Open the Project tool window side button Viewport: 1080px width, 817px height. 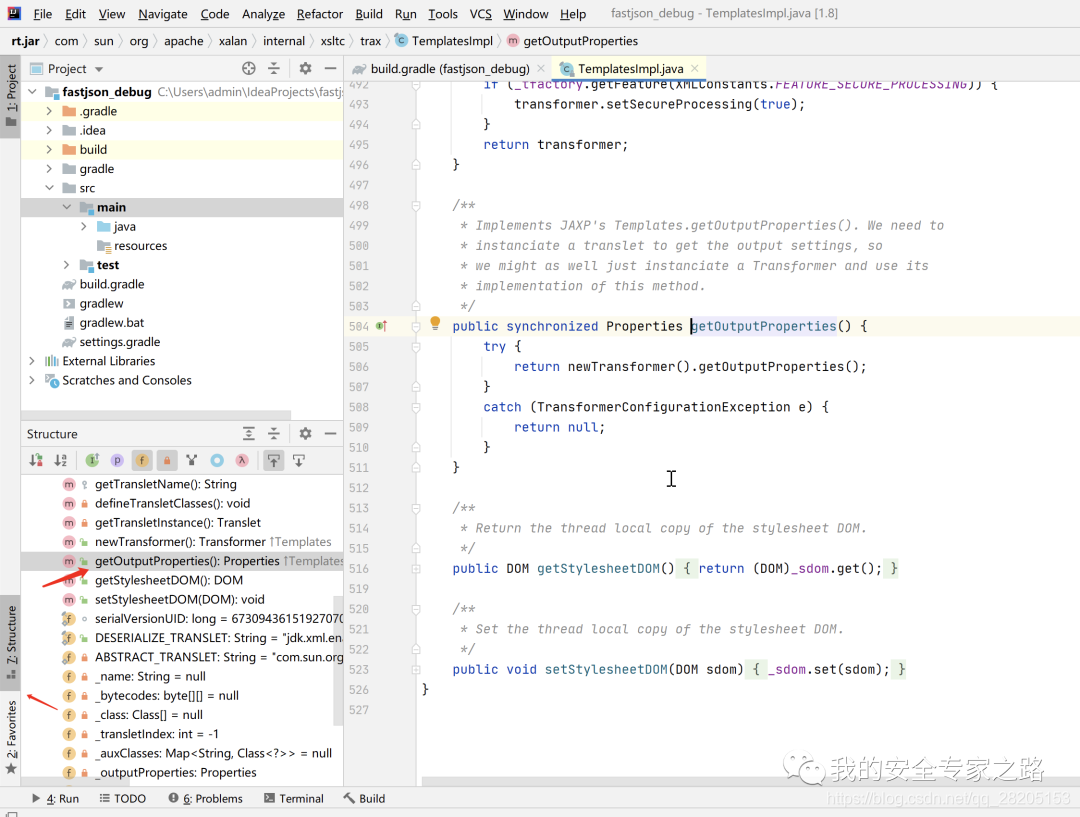pyautogui.click(x=10, y=96)
